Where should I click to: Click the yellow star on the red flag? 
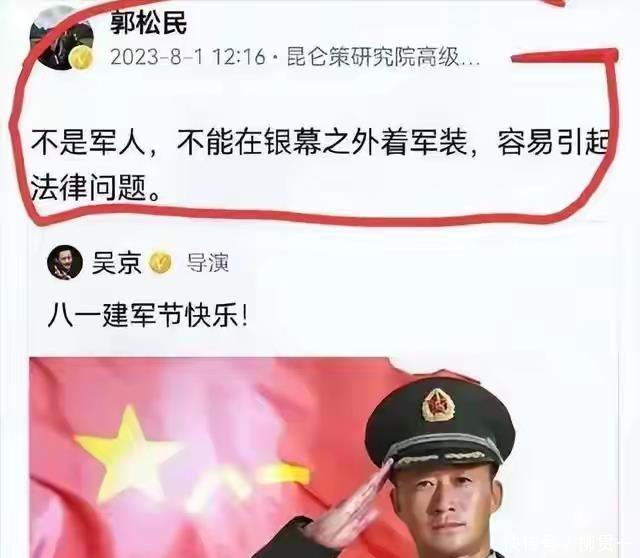[127, 451]
